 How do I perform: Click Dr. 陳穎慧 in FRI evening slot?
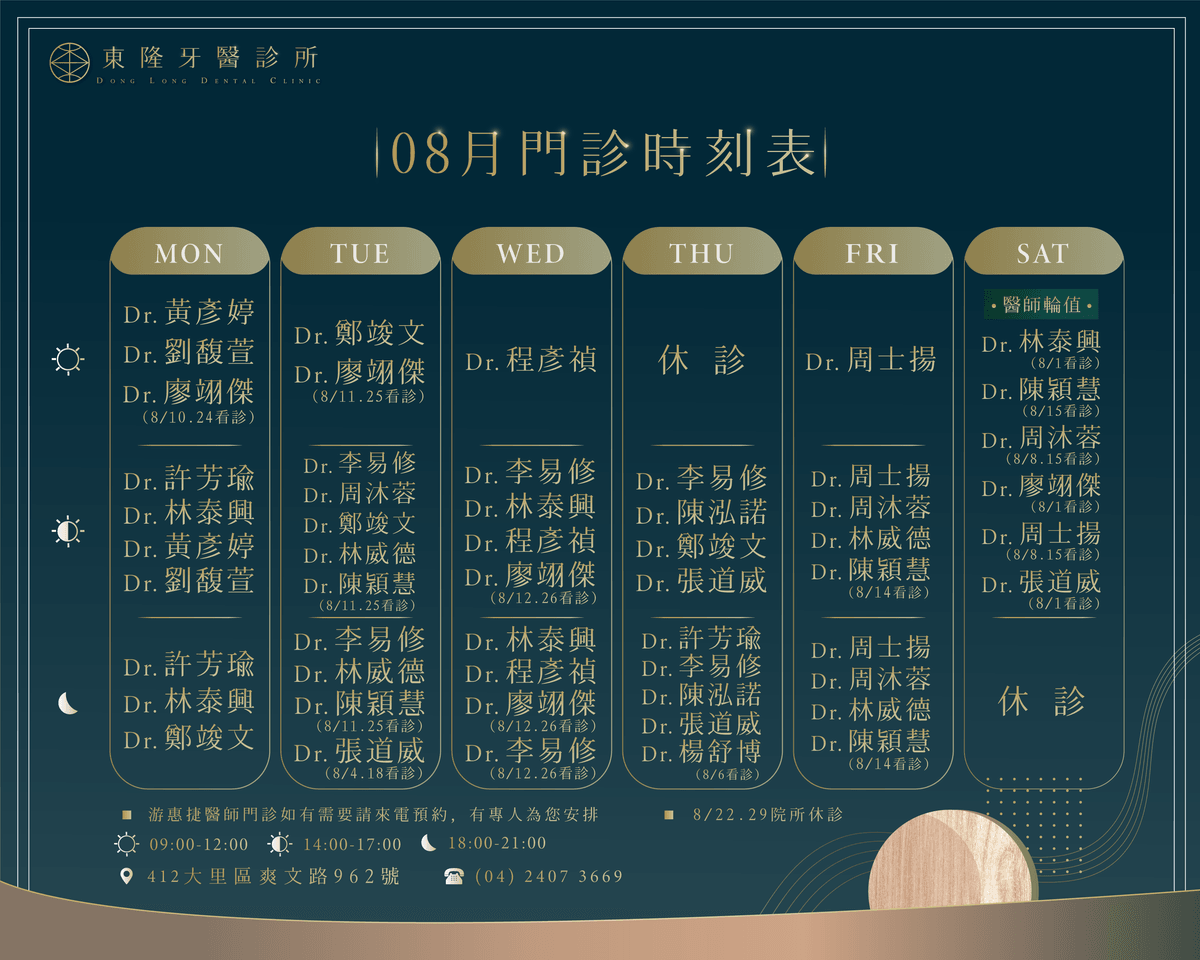point(872,742)
